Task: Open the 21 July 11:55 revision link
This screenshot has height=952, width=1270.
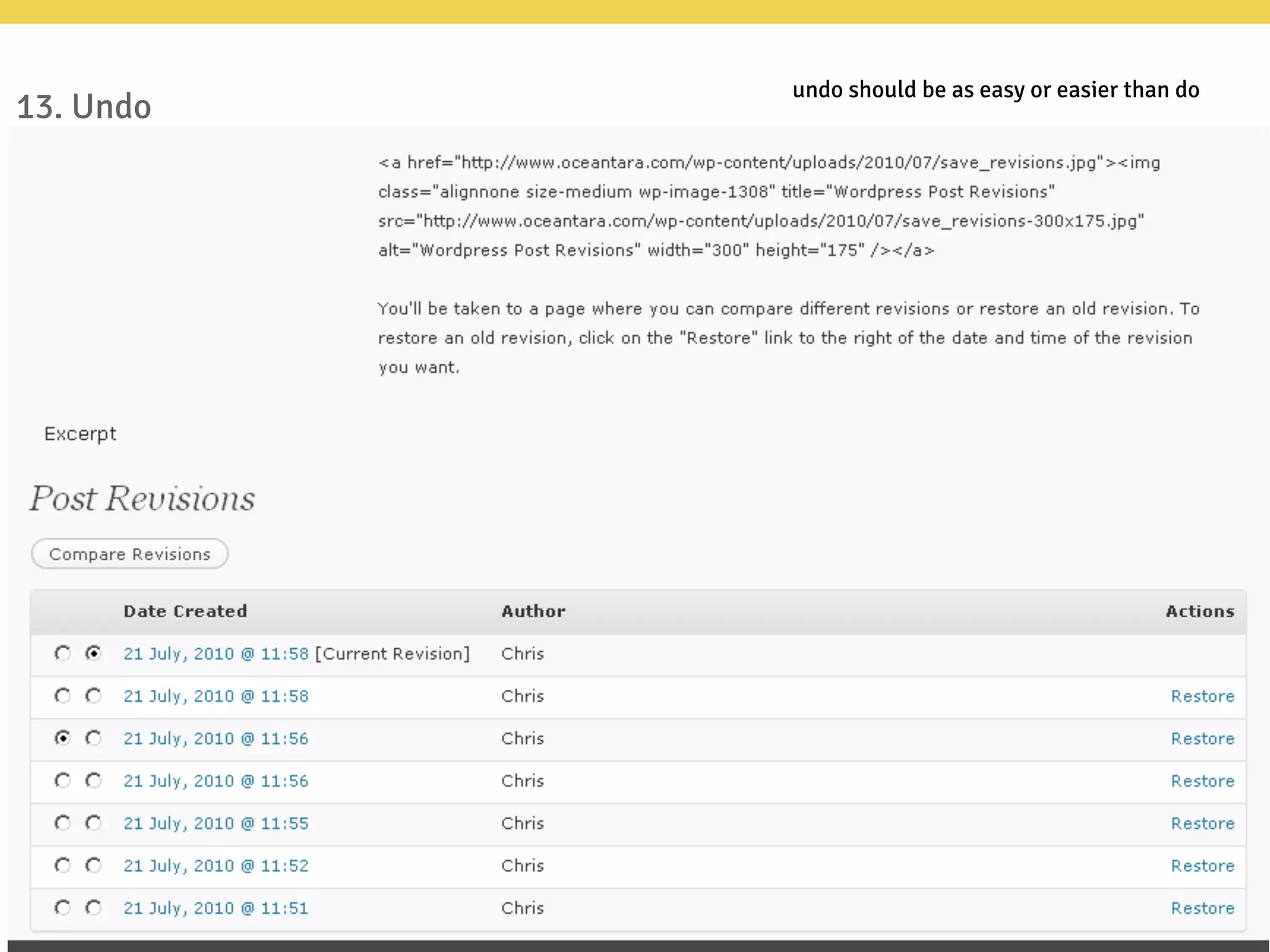Action: [216, 823]
